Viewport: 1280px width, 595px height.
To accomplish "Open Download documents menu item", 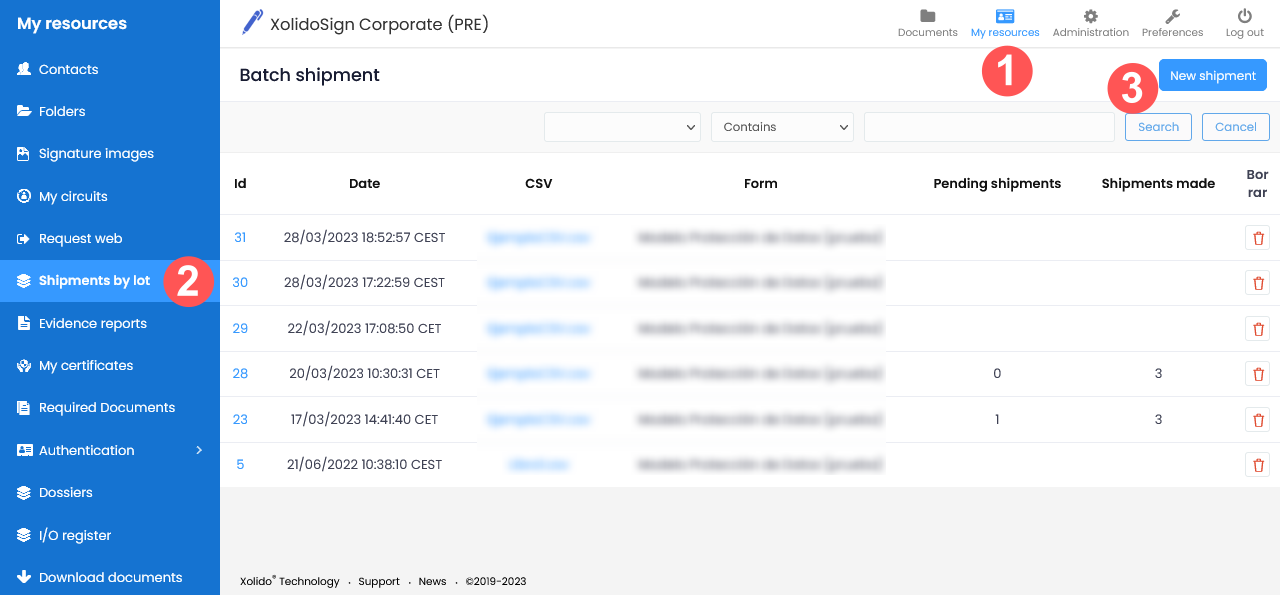I will click(110, 577).
